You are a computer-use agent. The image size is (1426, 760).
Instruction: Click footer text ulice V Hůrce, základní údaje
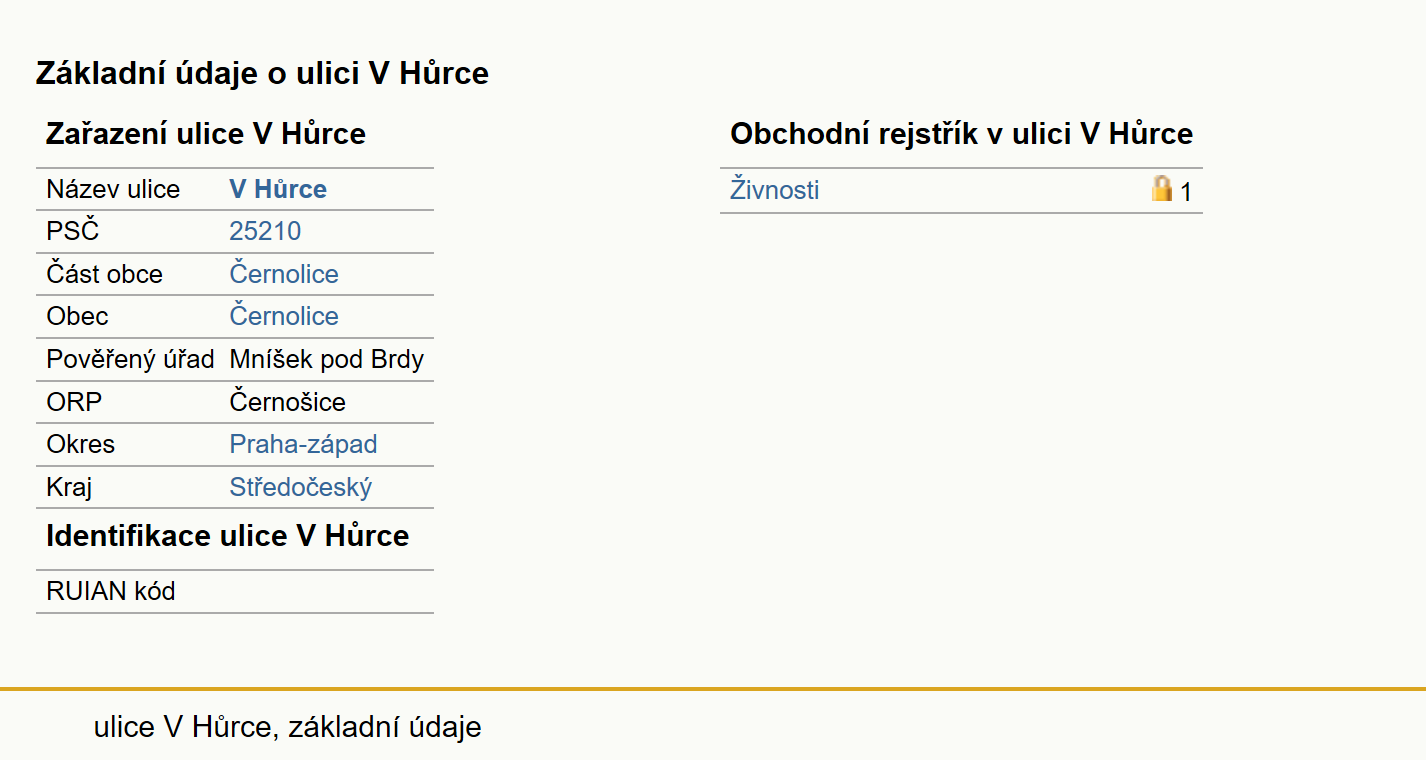[x=288, y=727]
